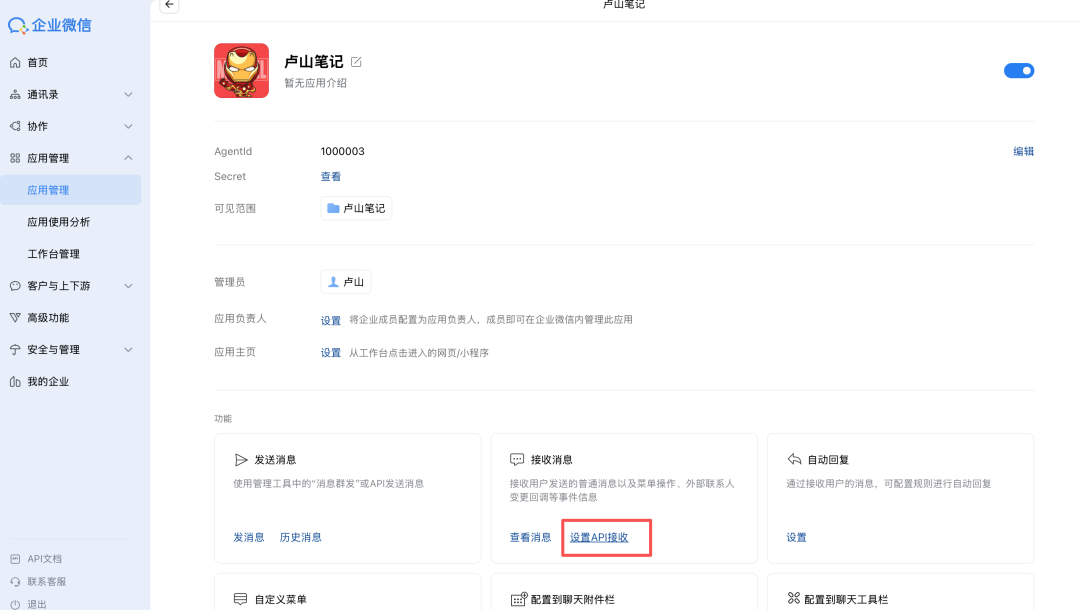Click the 发消息 link
1080x610 pixels.
point(249,538)
